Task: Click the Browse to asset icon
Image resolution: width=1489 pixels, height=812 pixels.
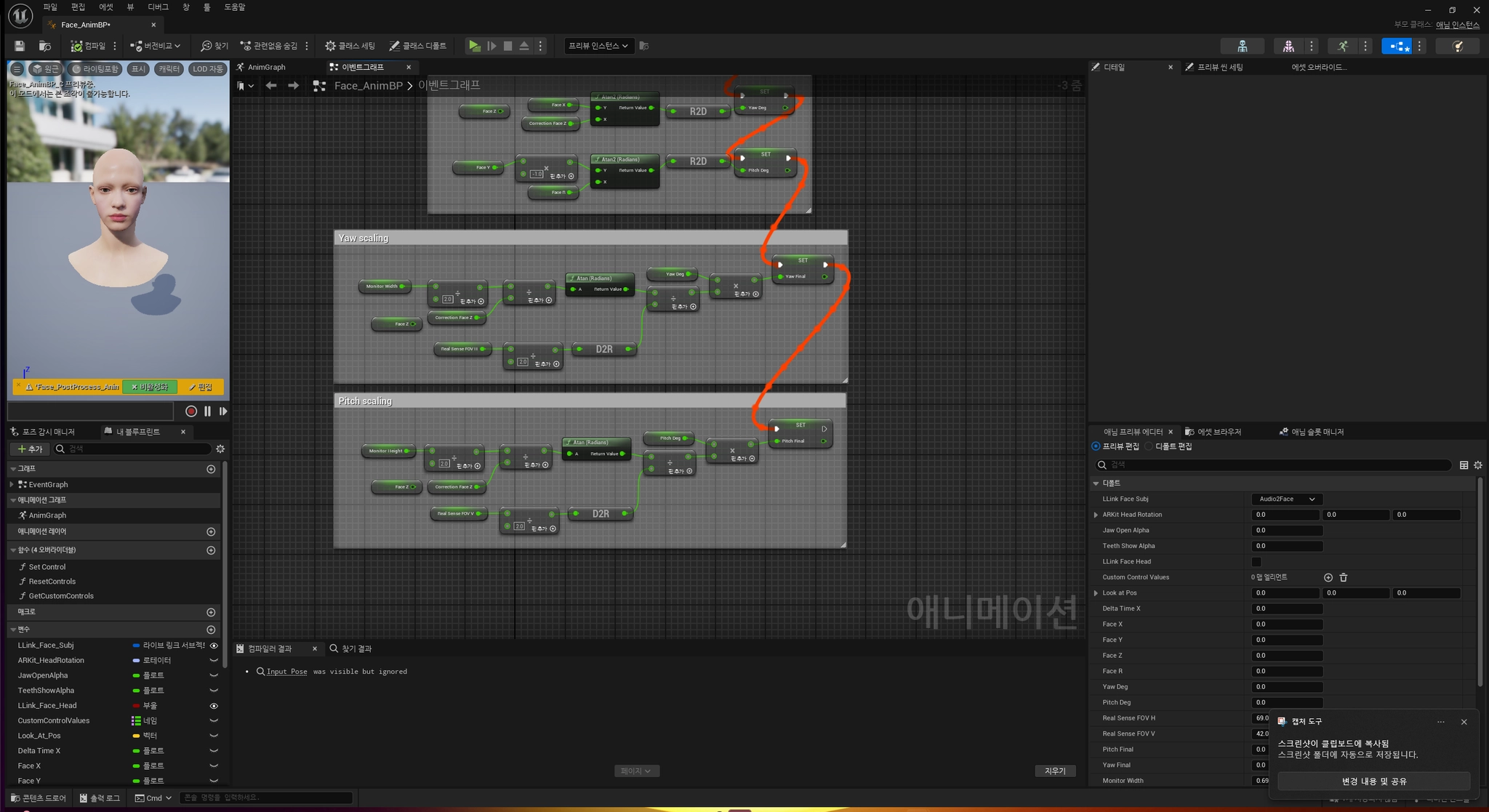Action: tap(45, 46)
